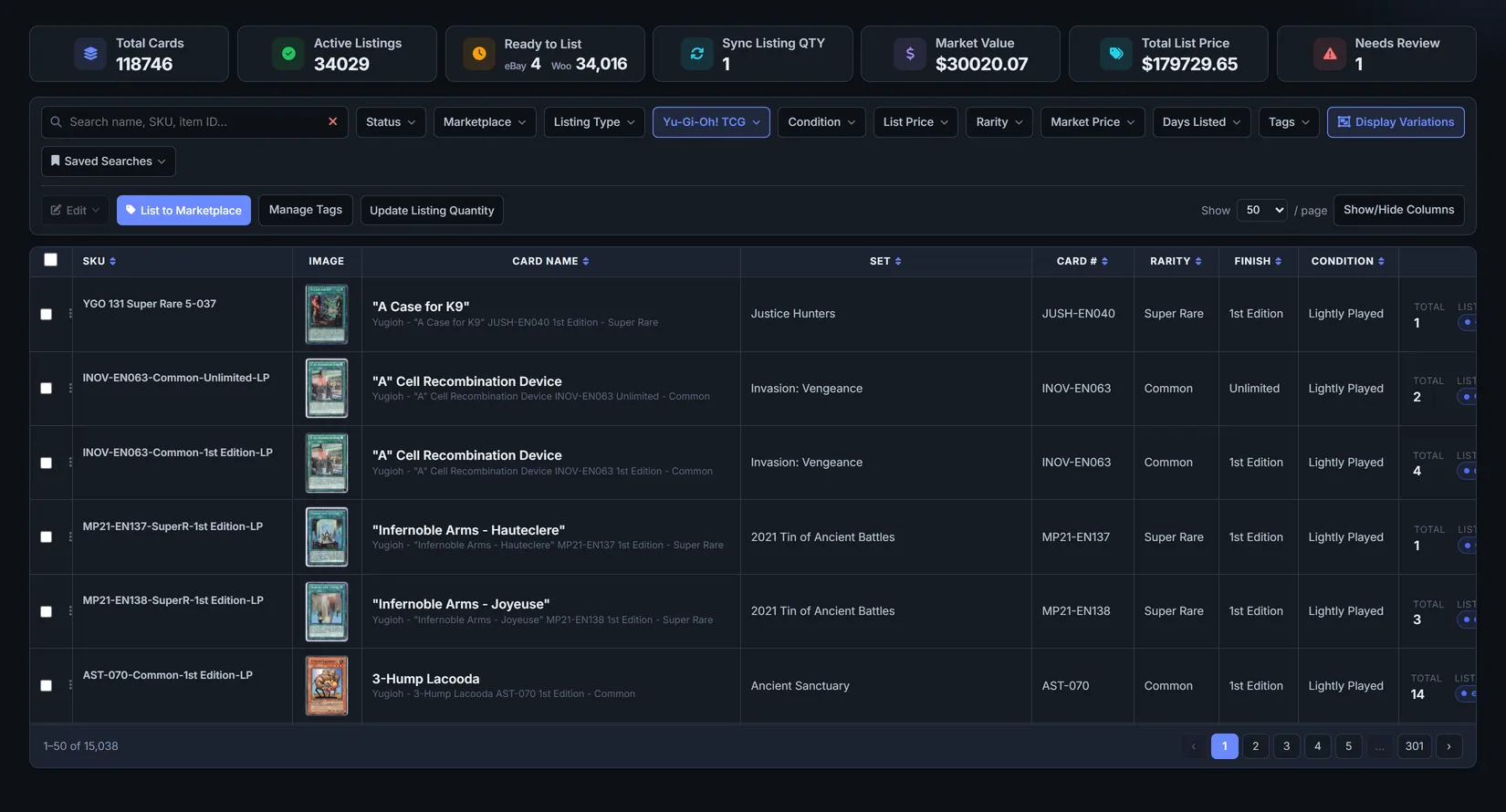The height and width of the screenshot is (812, 1506).
Task: Open 3-Hump Lacooda card thumbnail
Action: 327,685
